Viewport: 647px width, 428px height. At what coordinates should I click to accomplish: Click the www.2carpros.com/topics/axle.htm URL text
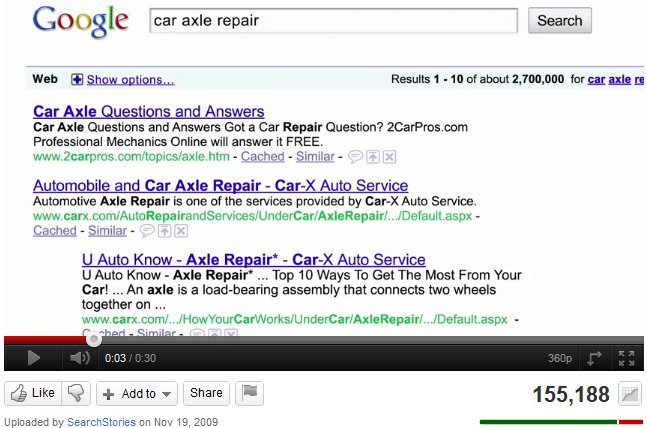pos(131,156)
